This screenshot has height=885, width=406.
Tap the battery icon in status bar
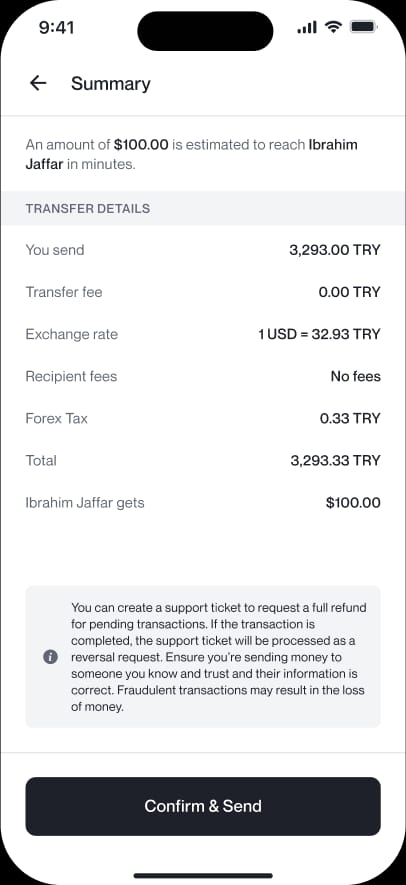tap(363, 27)
